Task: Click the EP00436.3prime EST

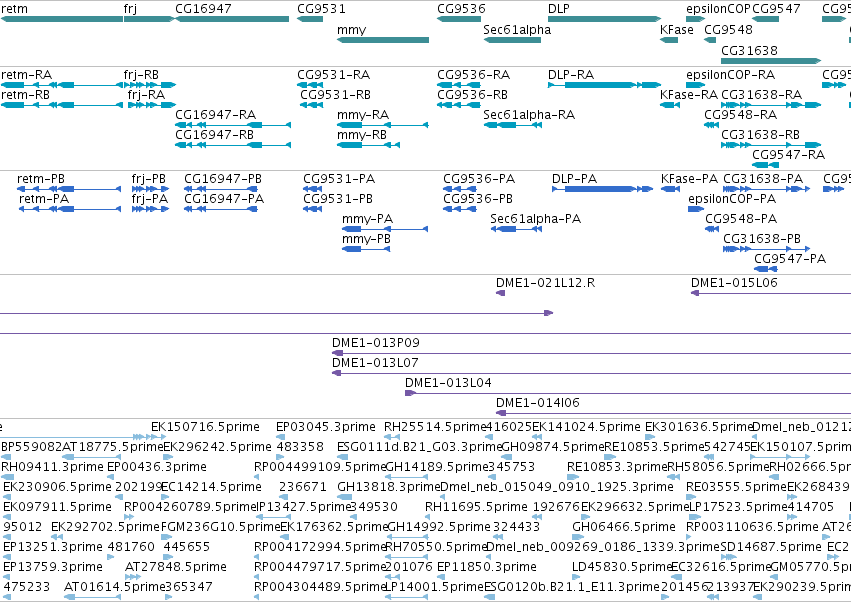Action: 111,477
